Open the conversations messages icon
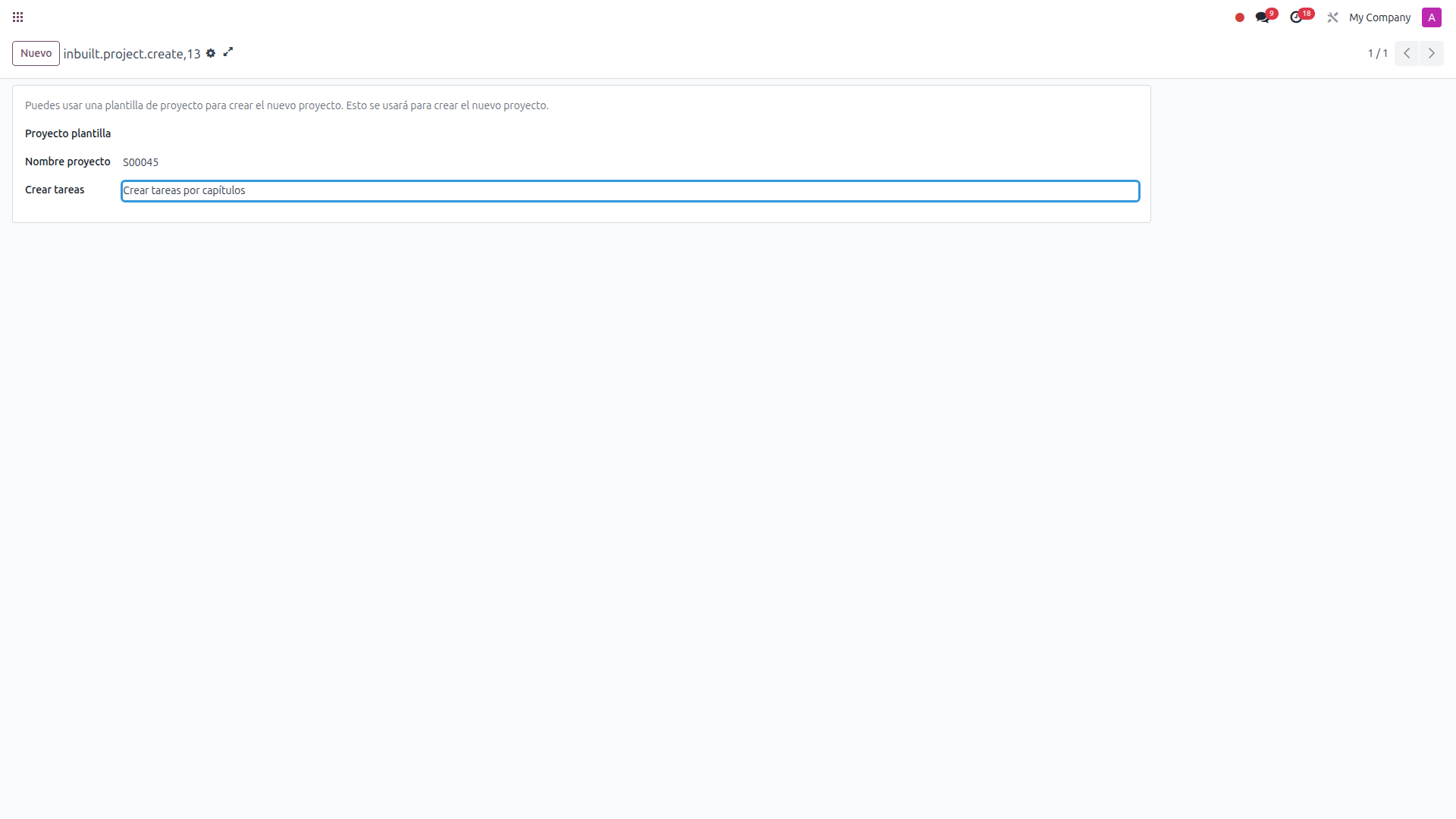The image size is (1456, 819). coord(1263,17)
